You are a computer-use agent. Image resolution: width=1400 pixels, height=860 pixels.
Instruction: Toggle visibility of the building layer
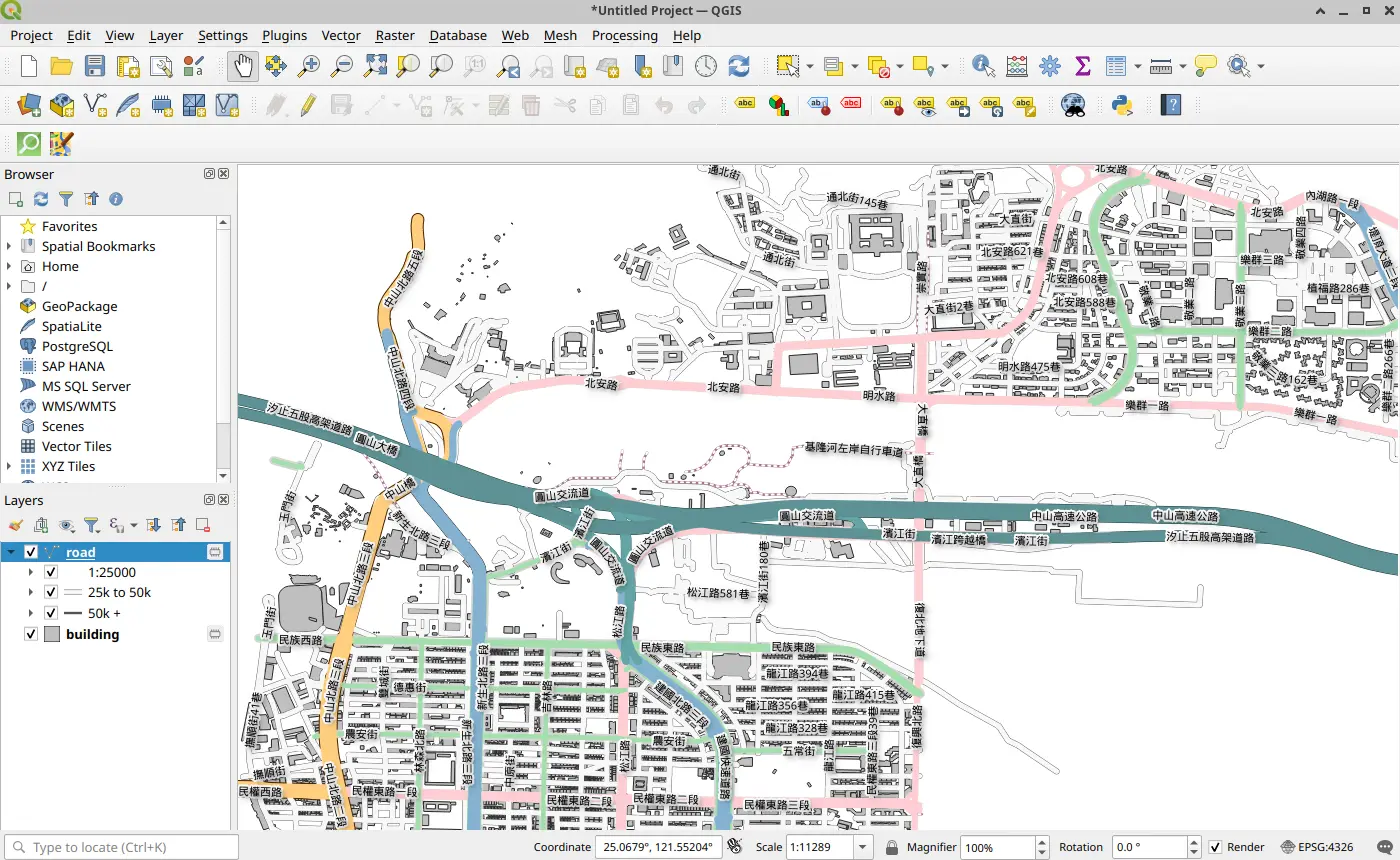pyautogui.click(x=31, y=634)
